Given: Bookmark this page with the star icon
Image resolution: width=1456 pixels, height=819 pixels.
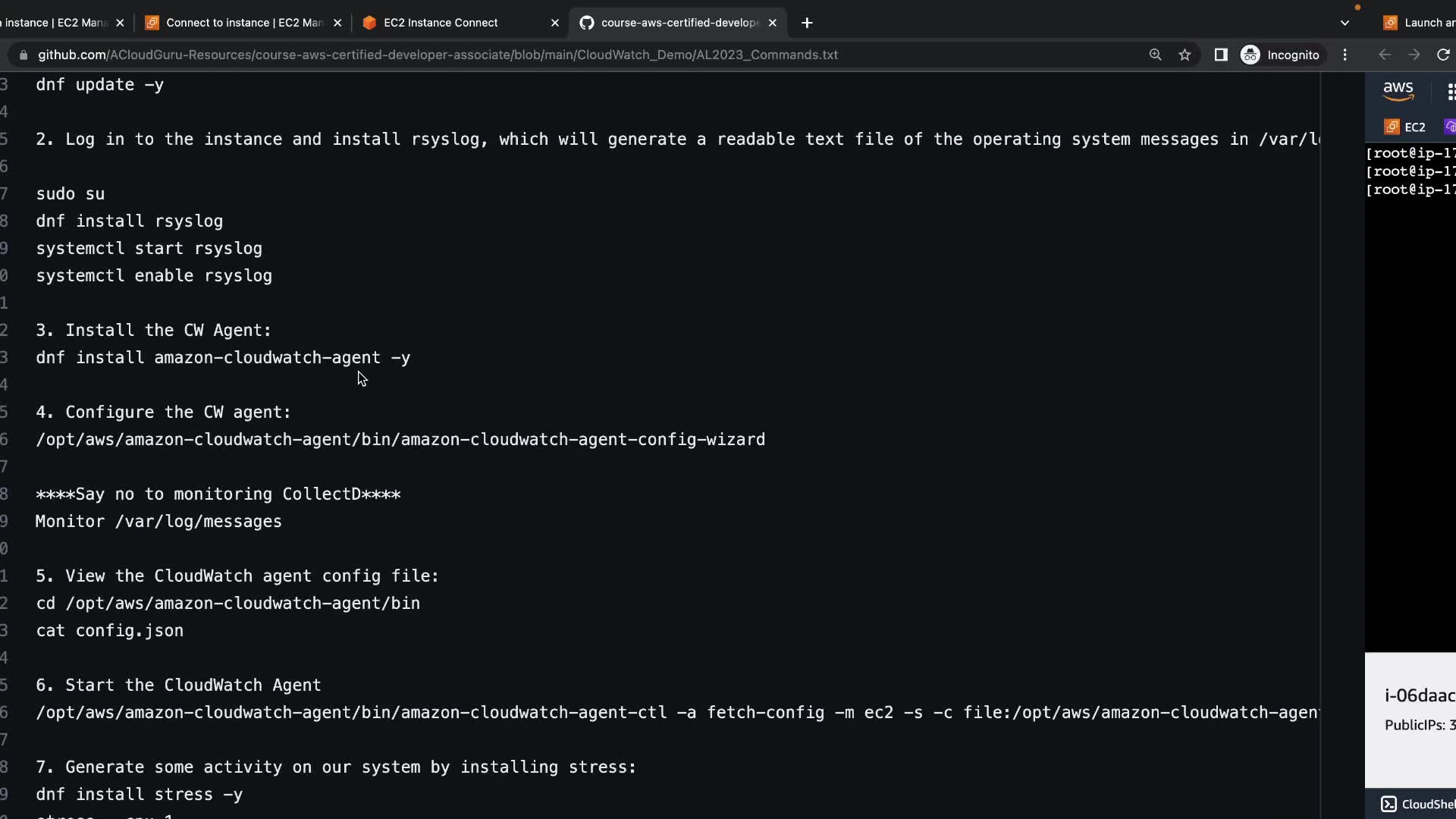Looking at the screenshot, I should (x=1185, y=55).
